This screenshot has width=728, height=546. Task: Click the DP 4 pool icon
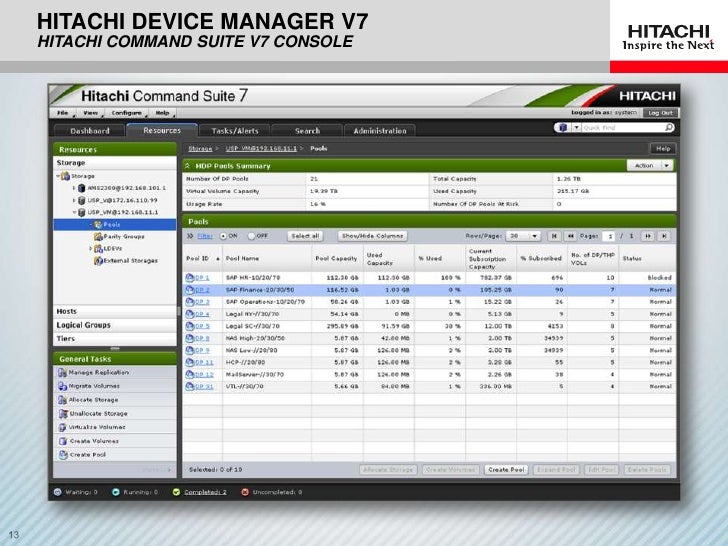tap(189, 314)
